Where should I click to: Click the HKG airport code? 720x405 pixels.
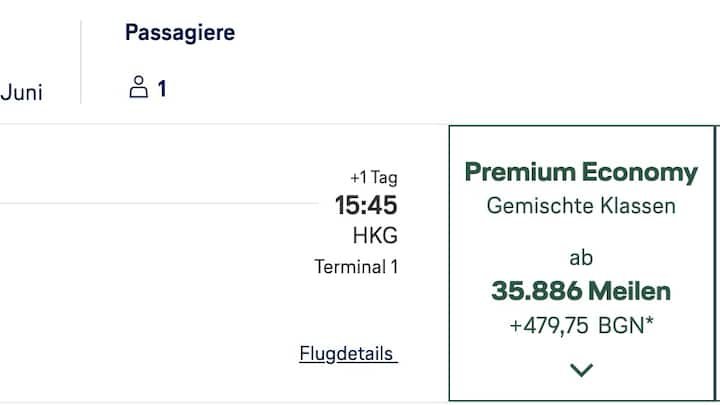375,236
